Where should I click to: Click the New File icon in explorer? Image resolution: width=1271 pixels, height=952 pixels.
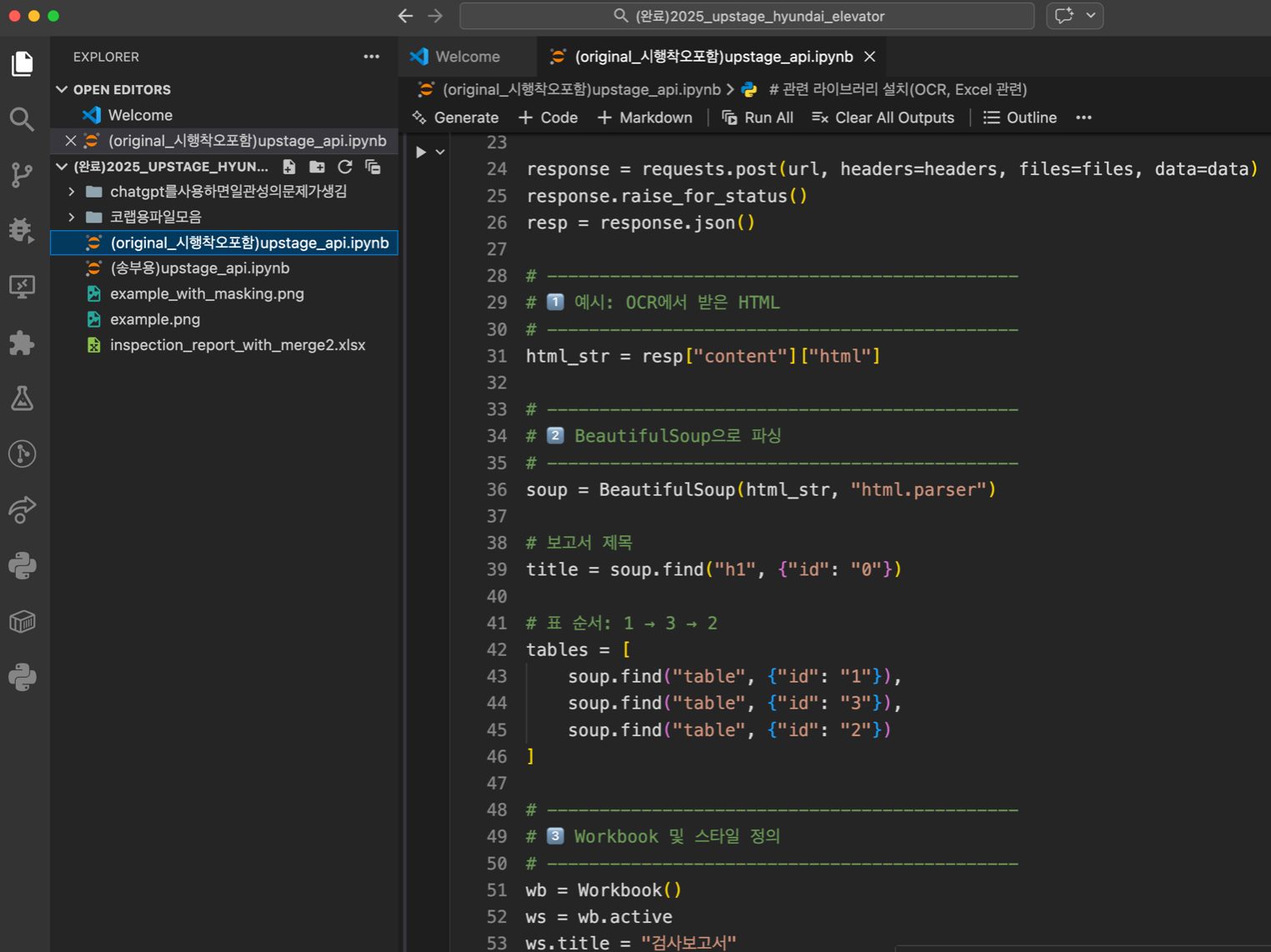point(289,167)
